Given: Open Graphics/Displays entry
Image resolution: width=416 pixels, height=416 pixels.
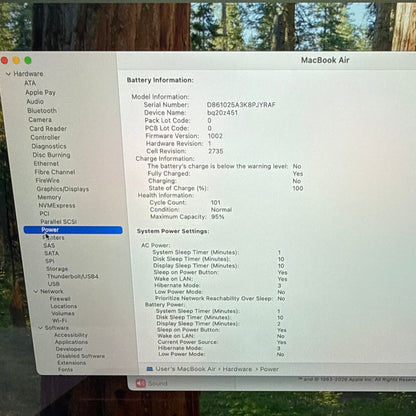Looking at the screenshot, I should 63,189.
